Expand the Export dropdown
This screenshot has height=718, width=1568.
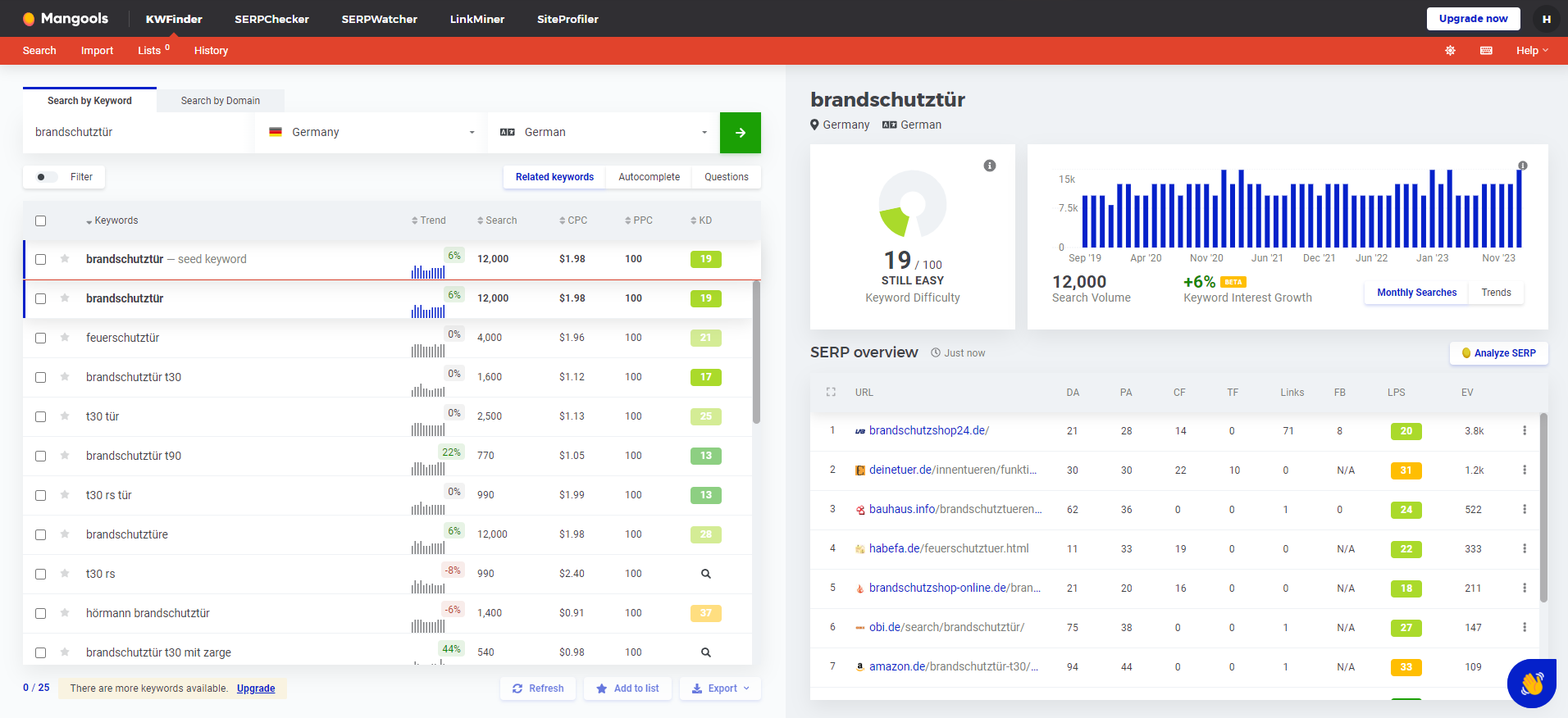click(721, 688)
